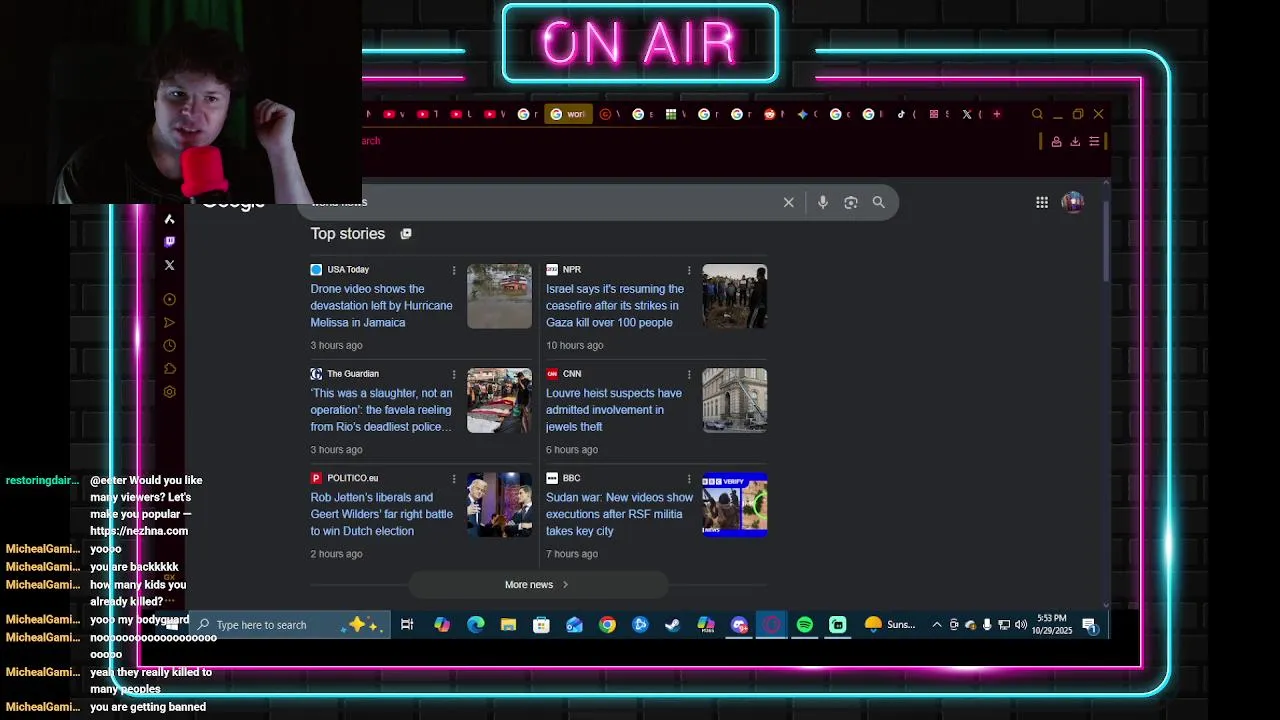Show hidden system tray icons
This screenshot has height=720, width=1280.
click(936, 625)
